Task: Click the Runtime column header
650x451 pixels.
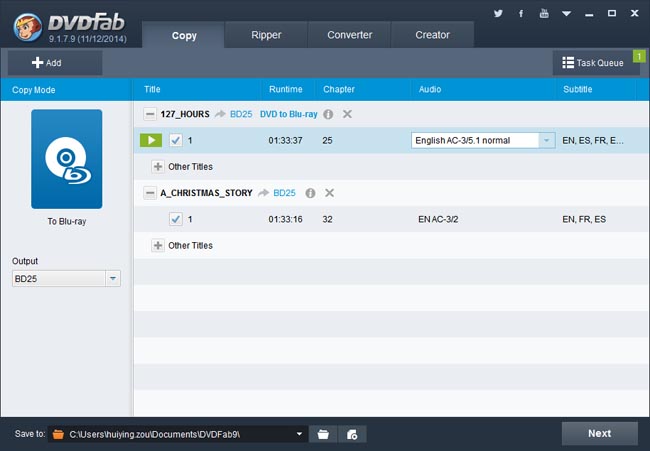Action: (x=286, y=90)
